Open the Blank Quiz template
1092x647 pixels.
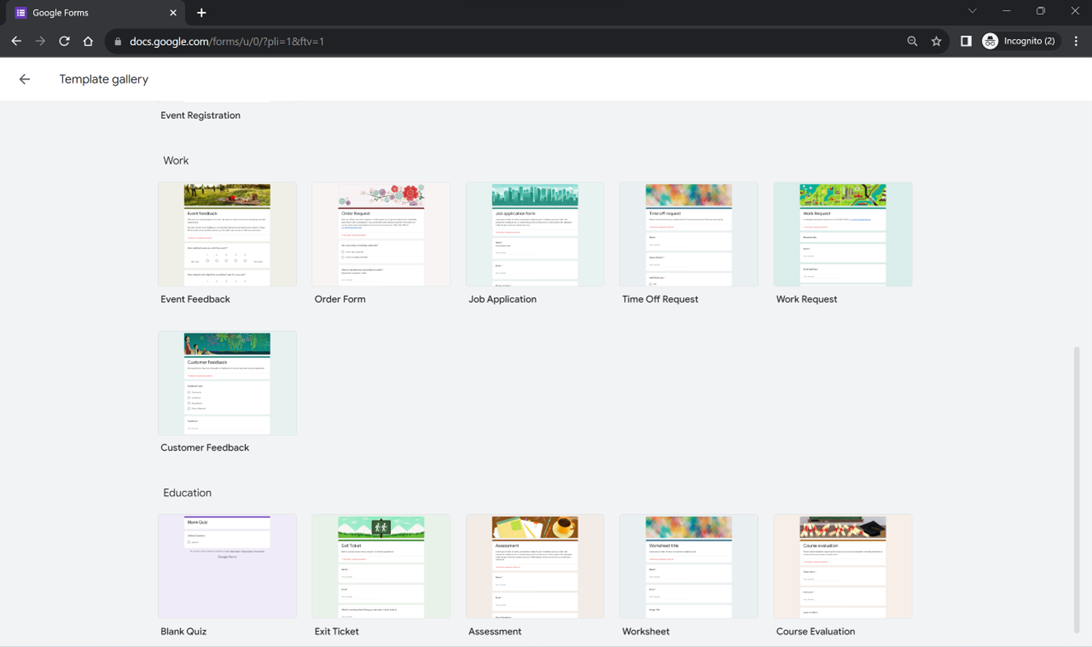click(x=227, y=566)
